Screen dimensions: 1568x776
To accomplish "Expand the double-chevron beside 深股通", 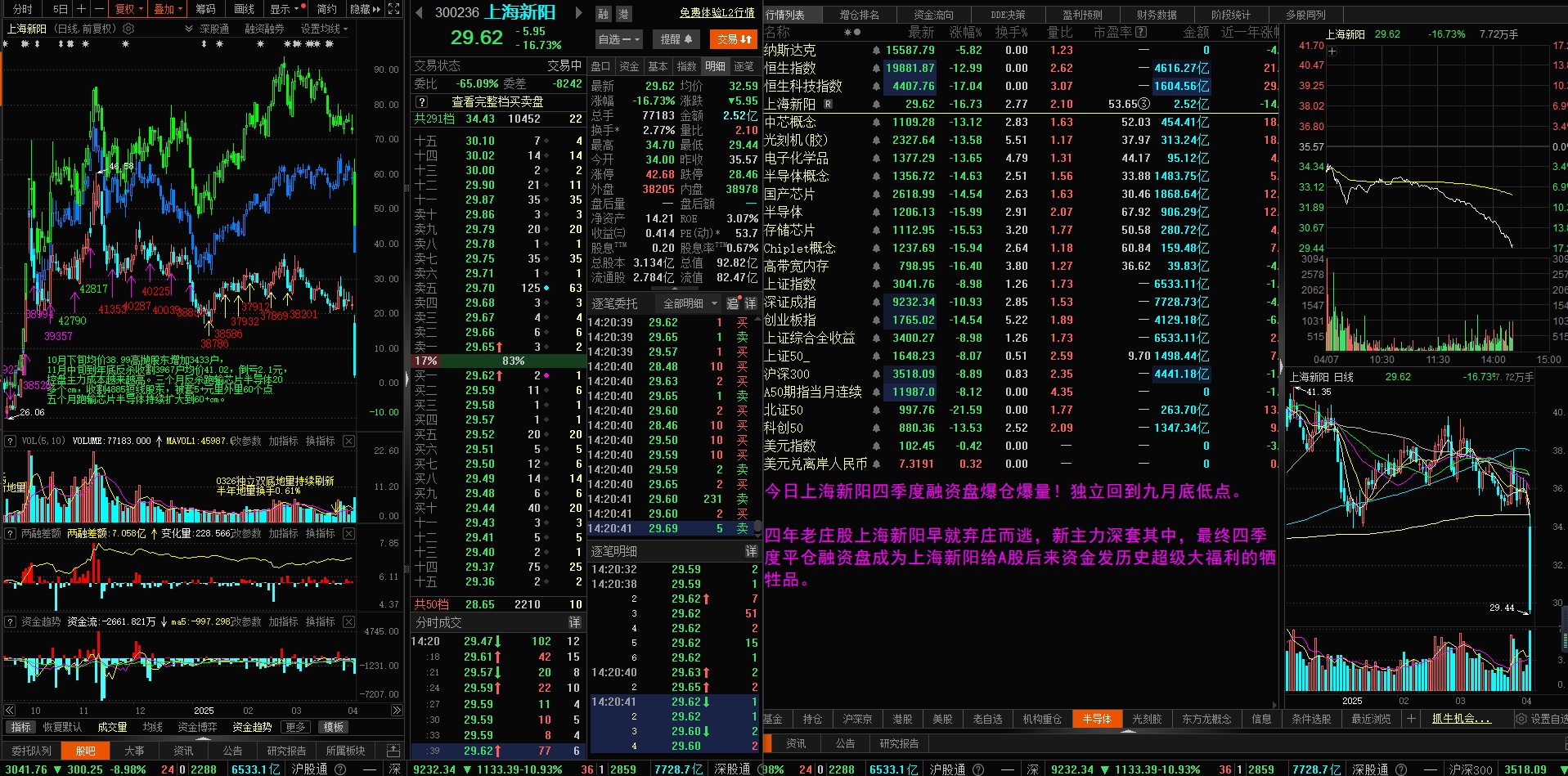I will (x=190, y=29).
